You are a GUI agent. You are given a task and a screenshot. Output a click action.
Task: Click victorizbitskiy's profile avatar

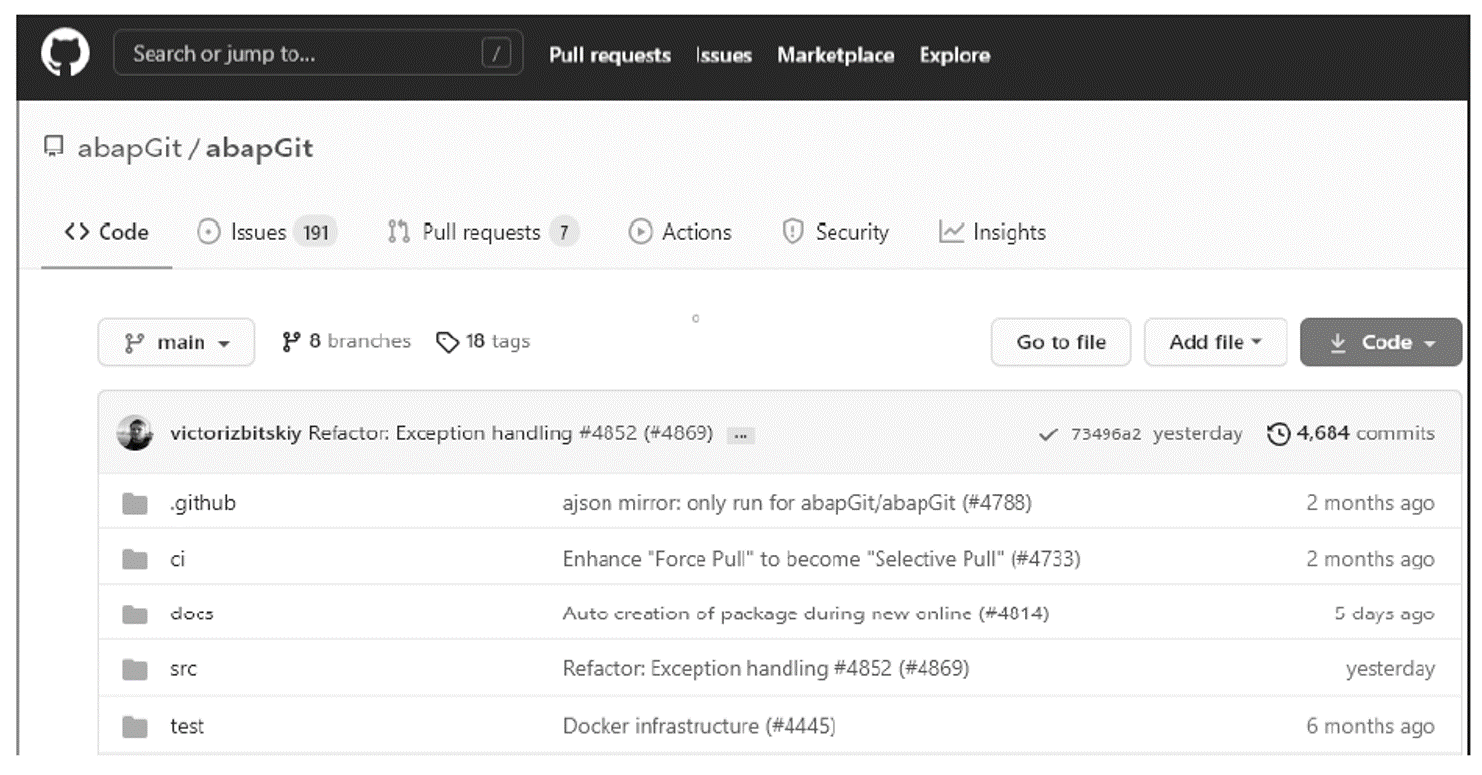135,433
